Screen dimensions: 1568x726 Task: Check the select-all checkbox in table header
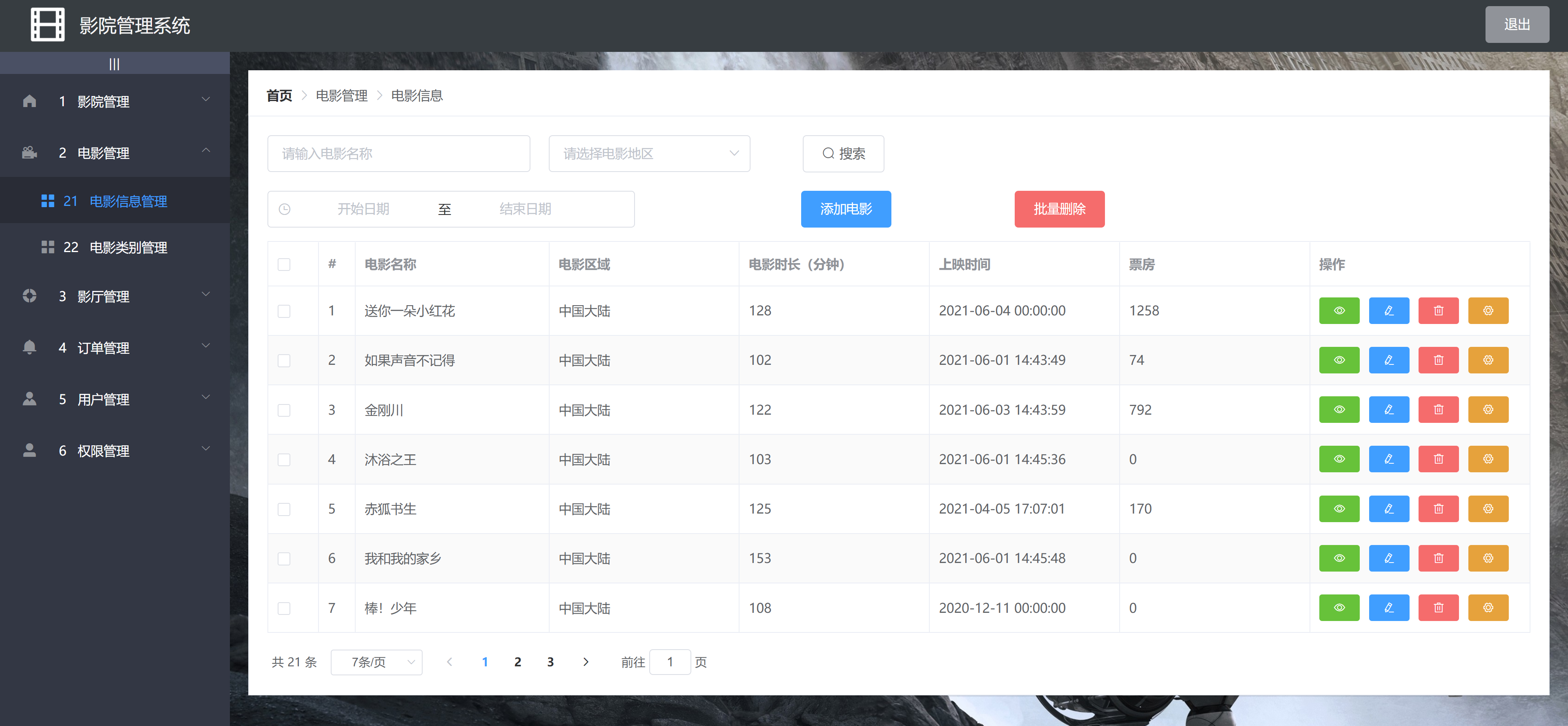click(284, 264)
